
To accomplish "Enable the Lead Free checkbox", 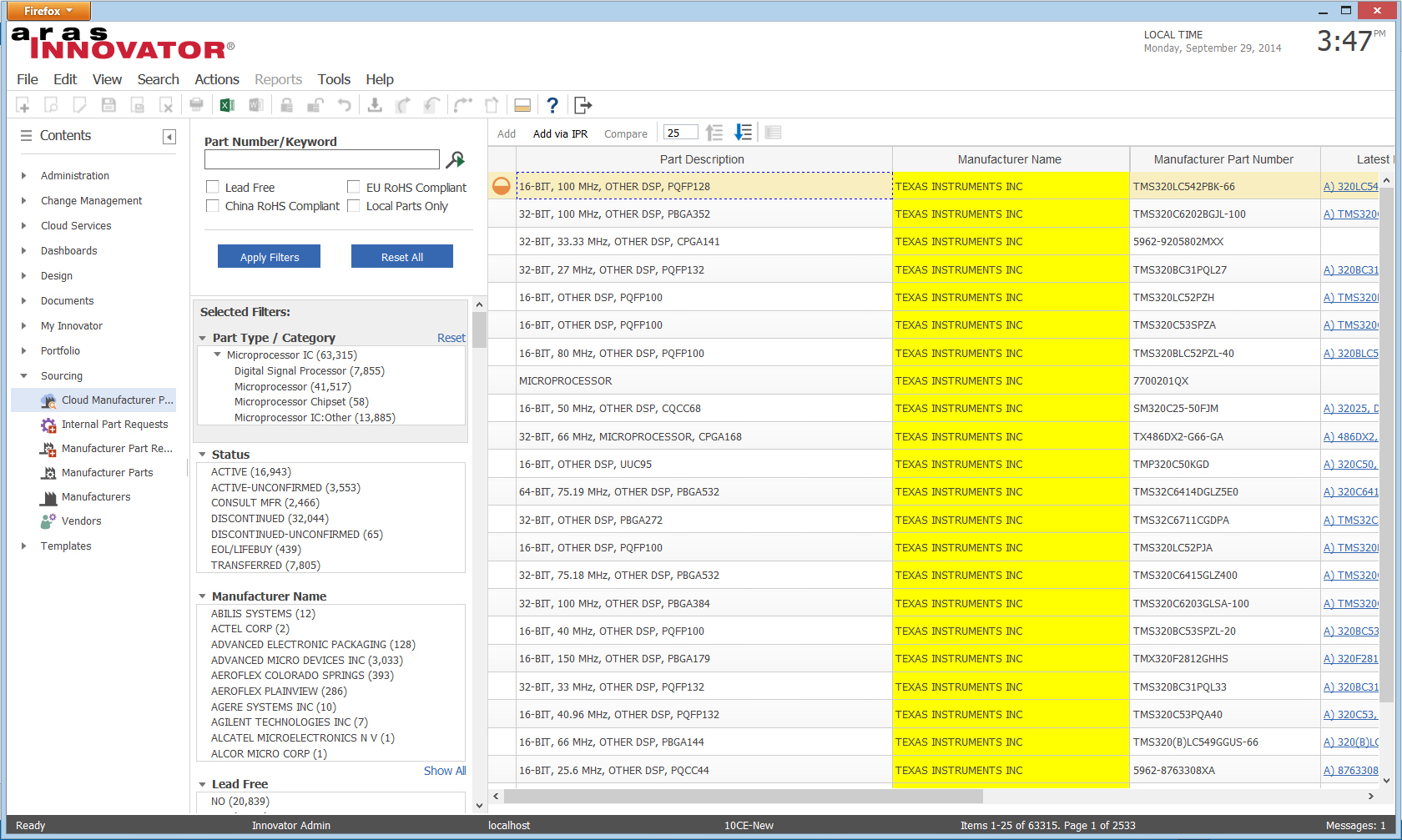I will point(213,187).
